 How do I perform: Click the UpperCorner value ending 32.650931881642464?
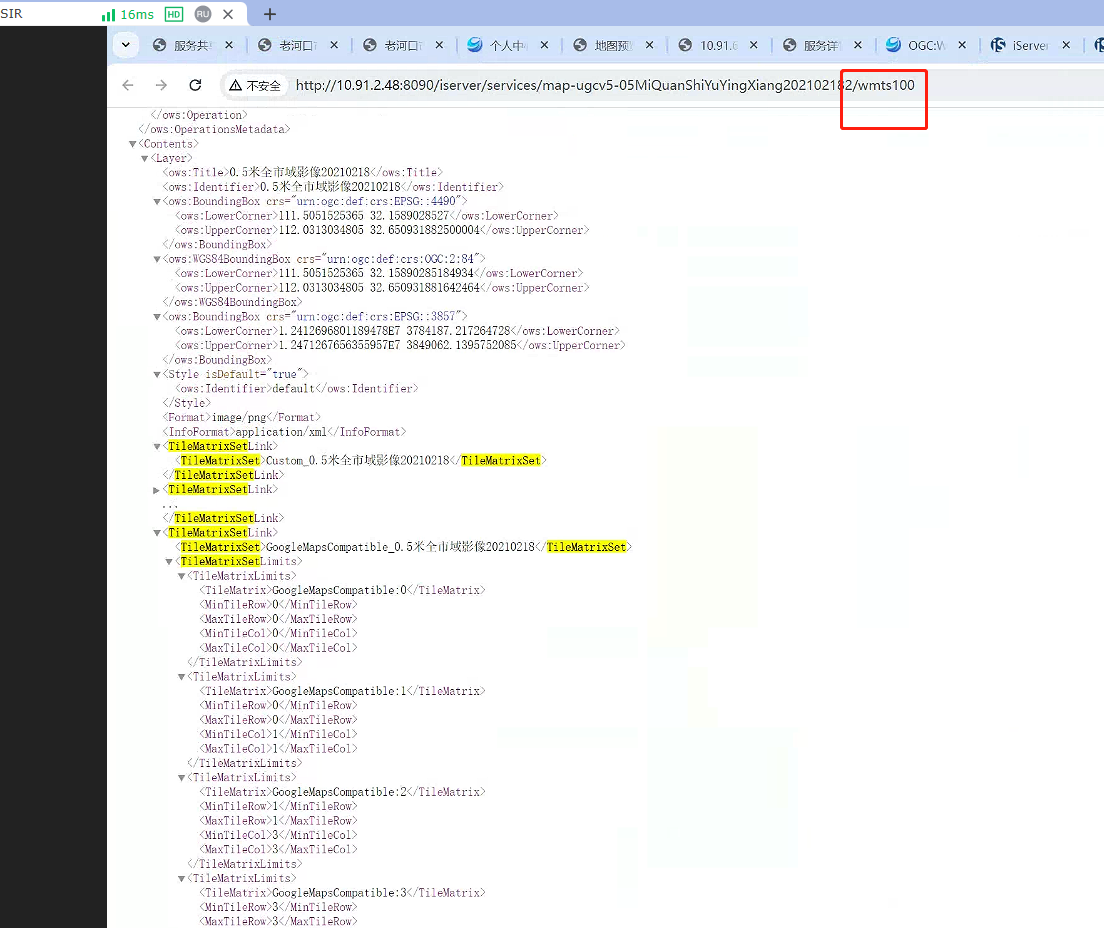click(380, 288)
